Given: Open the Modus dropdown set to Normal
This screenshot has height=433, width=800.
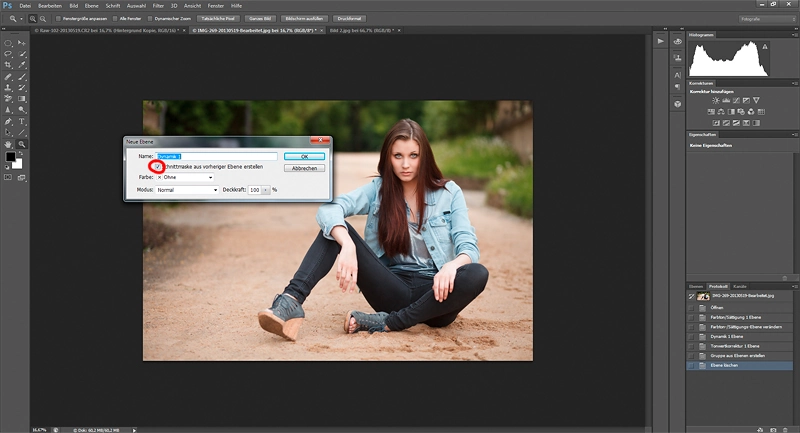Looking at the screenshot, I should click(x=187, y=190).
